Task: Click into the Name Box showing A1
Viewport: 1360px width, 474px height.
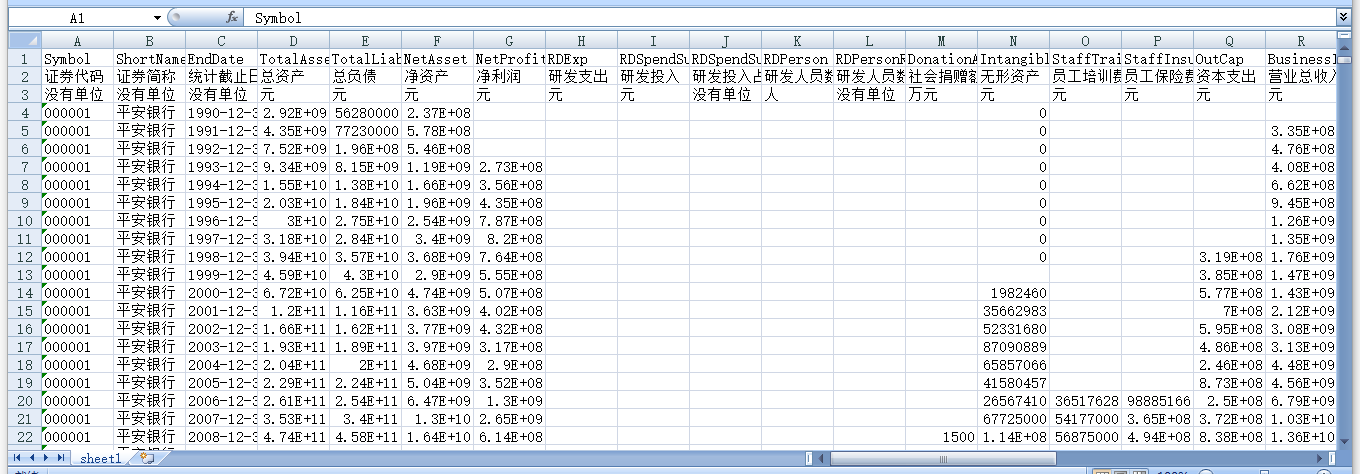Action: 78,18
